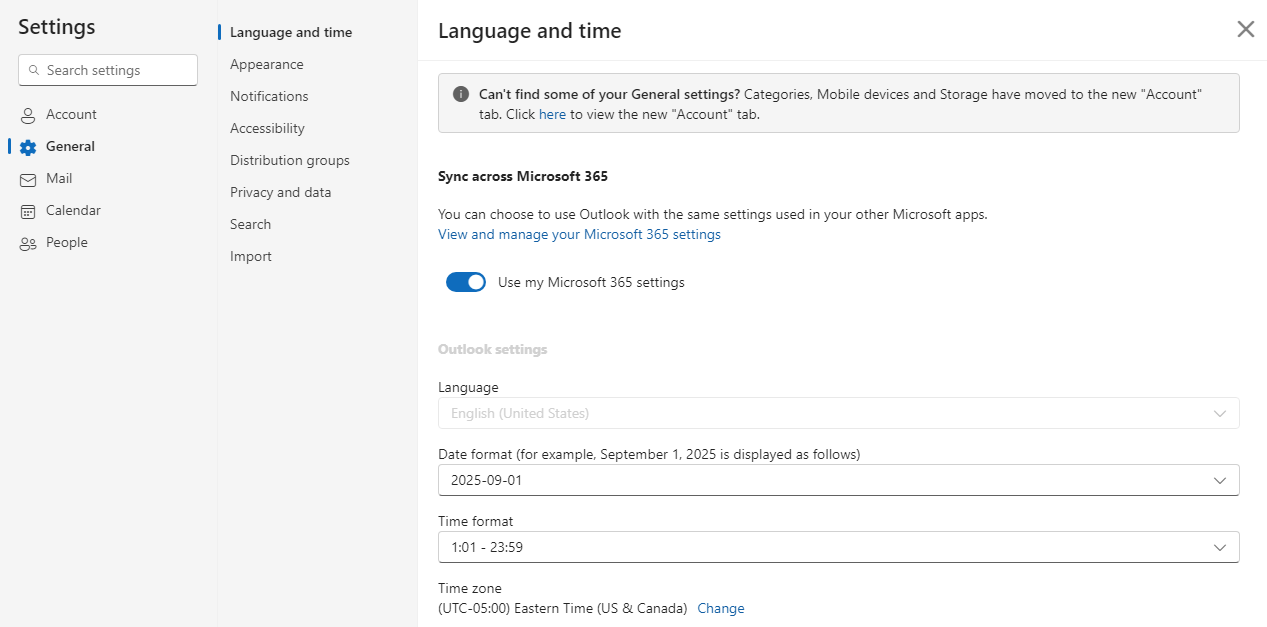Select the People icon
This screenshot has width=1267, height=627.
pyautogui.click(x=27, y=242)
